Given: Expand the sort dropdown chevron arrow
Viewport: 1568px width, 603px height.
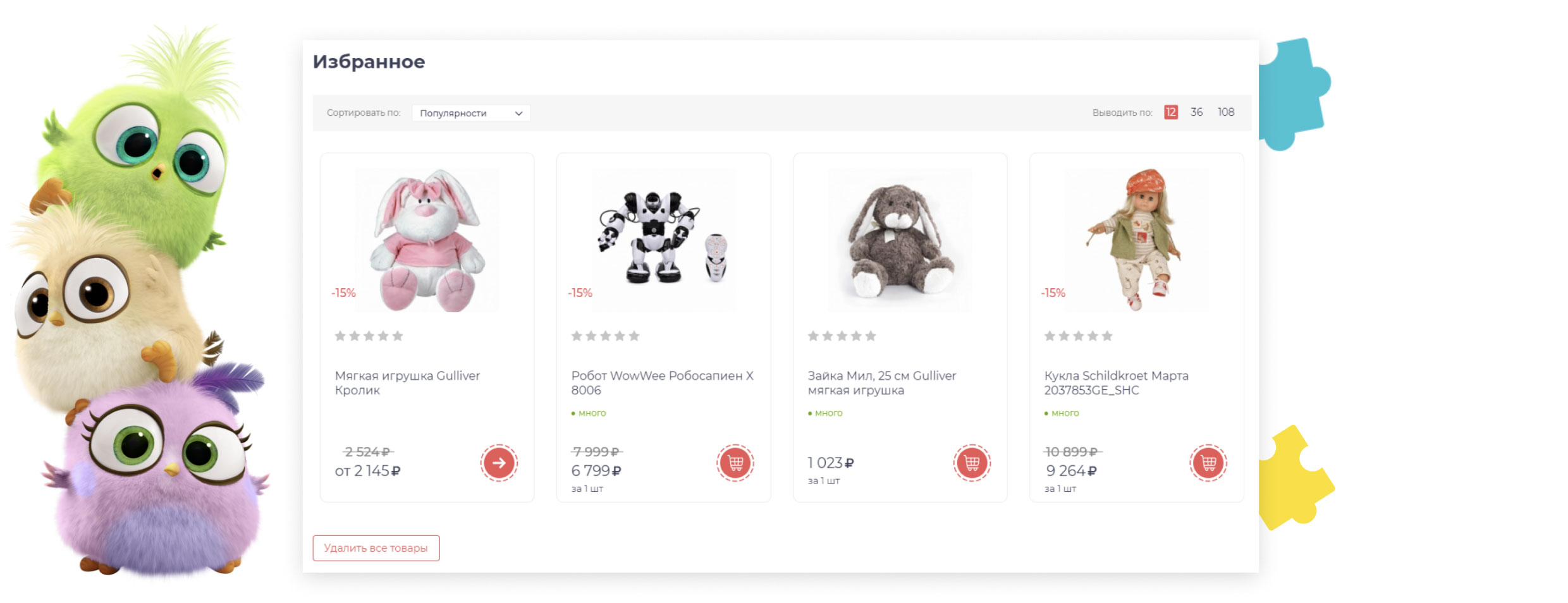Looking at the screenshot, I should pos(518,114).
